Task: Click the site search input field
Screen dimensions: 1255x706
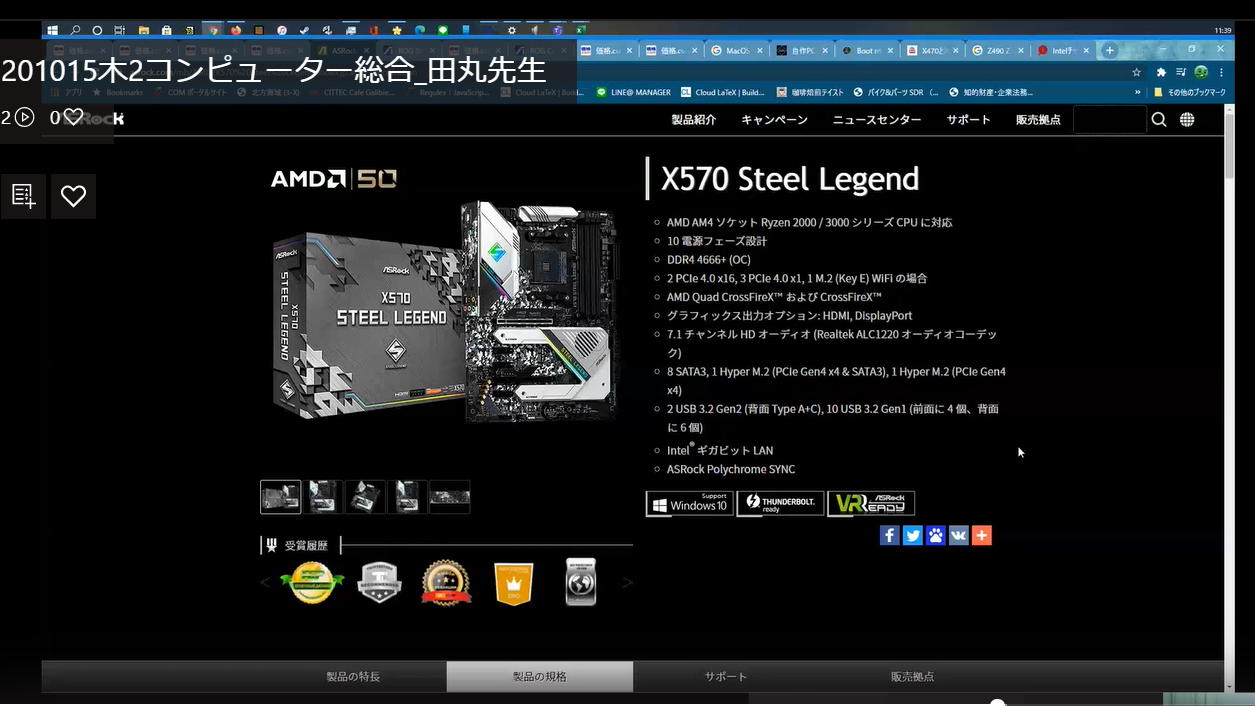Action: (1109, 120)
